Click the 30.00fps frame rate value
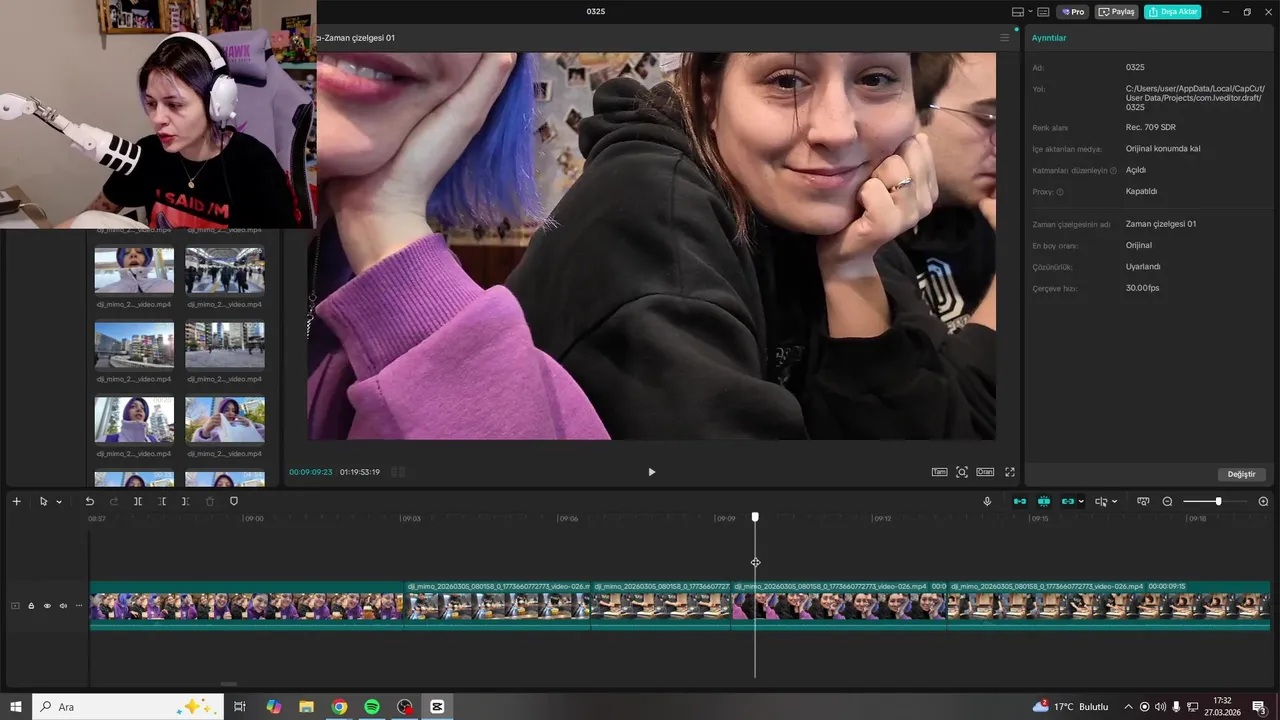The height and width of the screenshot is (720, 1280). tap(1142, 288)
